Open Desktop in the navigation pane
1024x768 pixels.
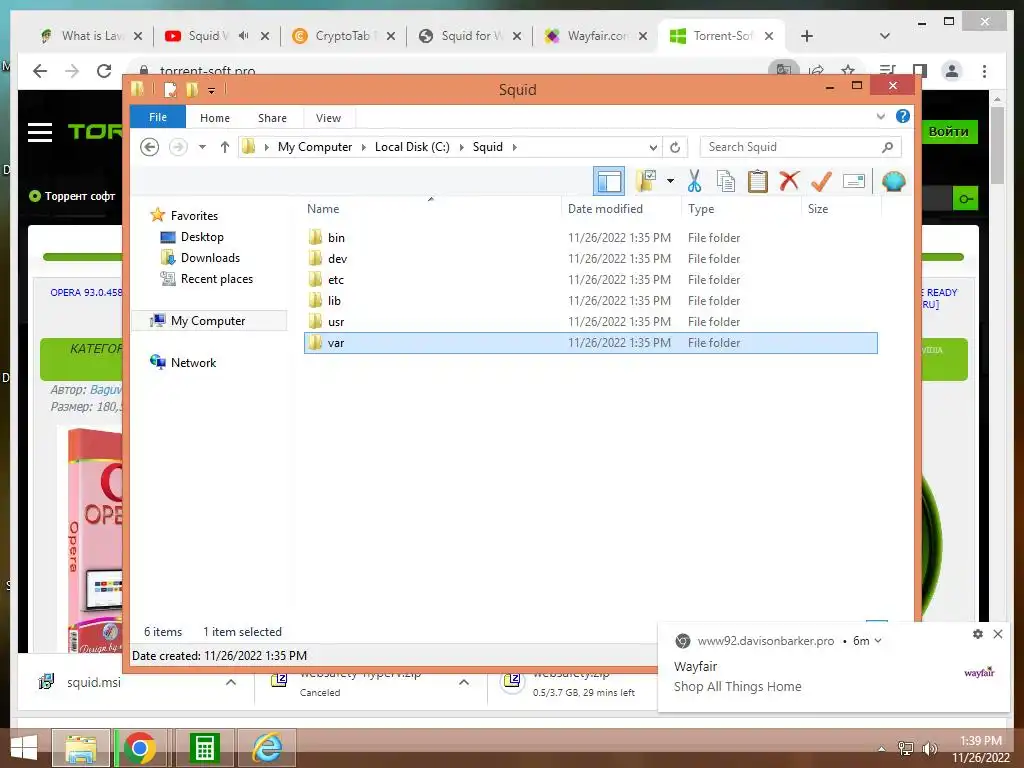pos(202,237)
